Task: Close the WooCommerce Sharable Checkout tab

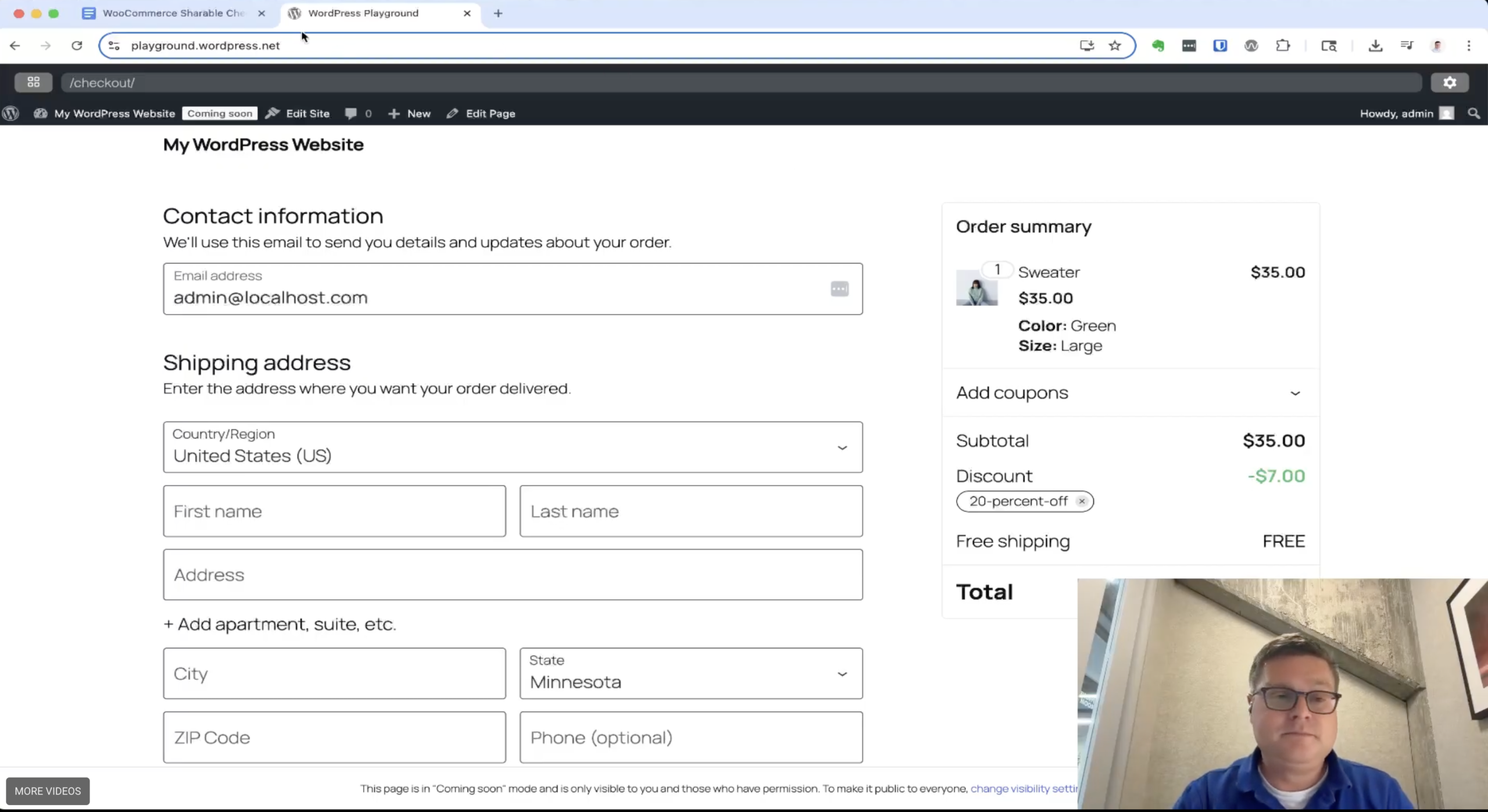Action: pos(262,13)
